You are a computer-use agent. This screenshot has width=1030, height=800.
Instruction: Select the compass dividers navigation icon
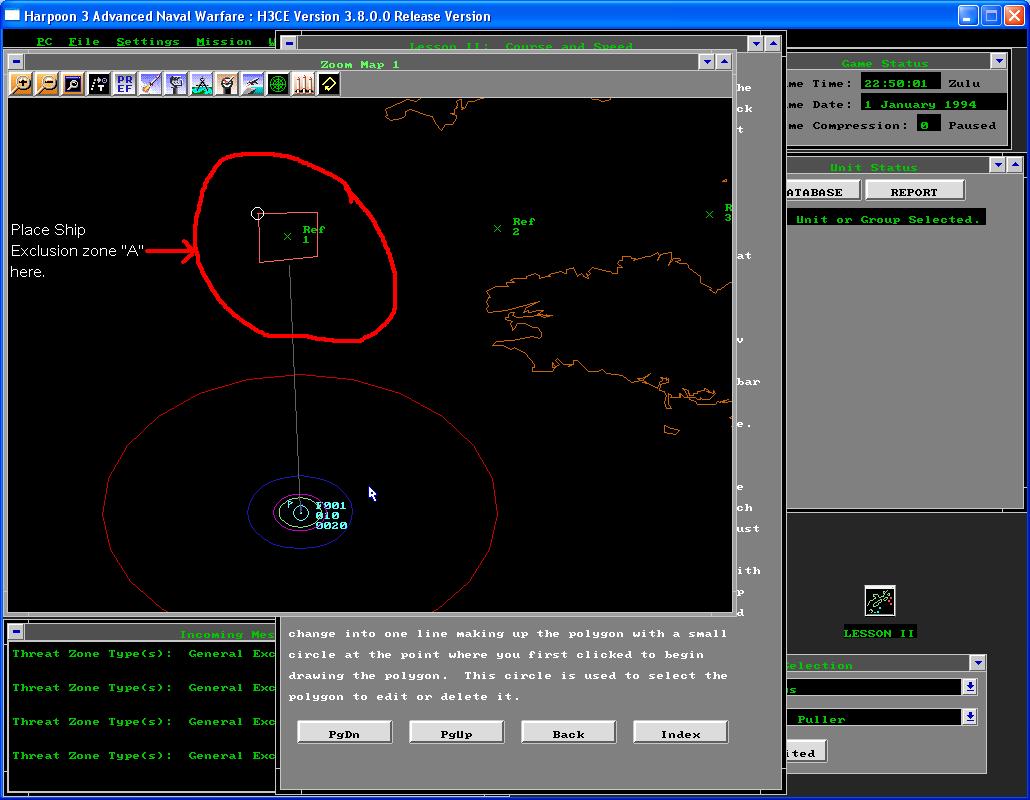coord(201,84)
